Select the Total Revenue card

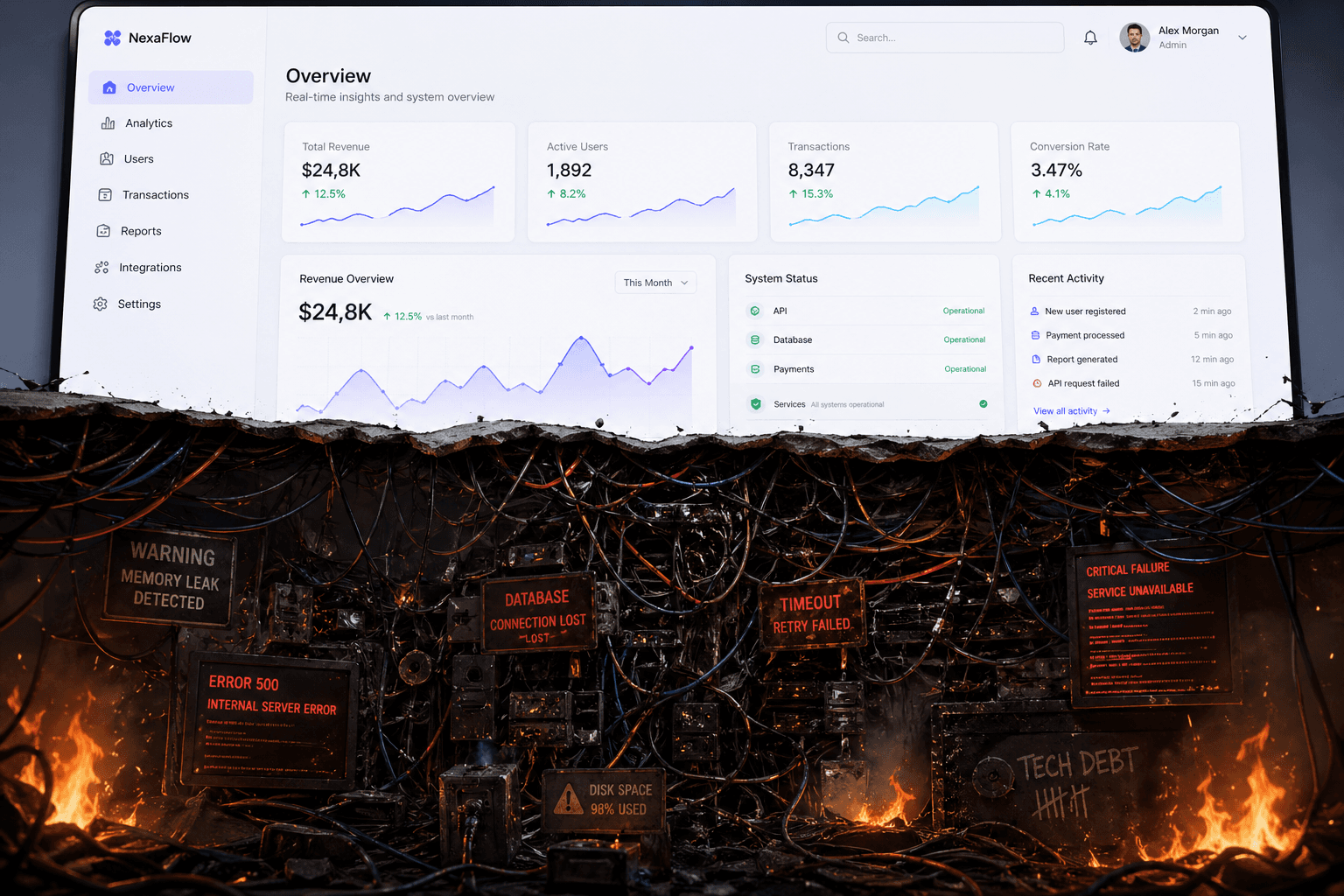click(398, 182)
